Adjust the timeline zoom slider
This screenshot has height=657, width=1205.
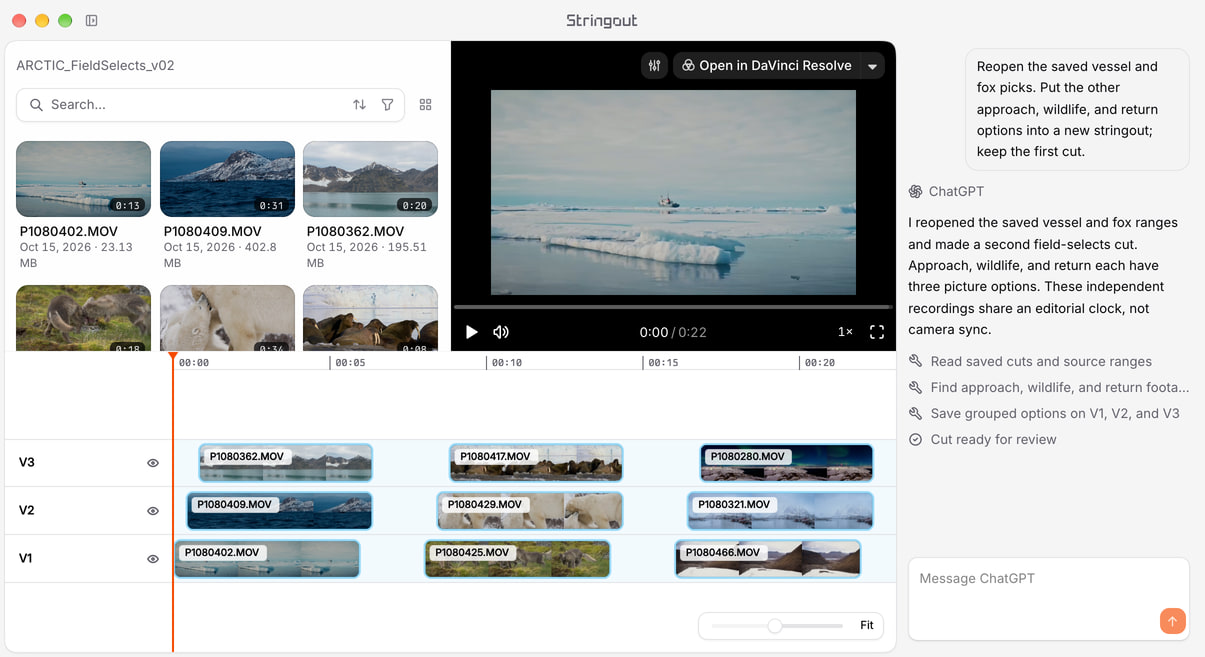pos(775,626)
